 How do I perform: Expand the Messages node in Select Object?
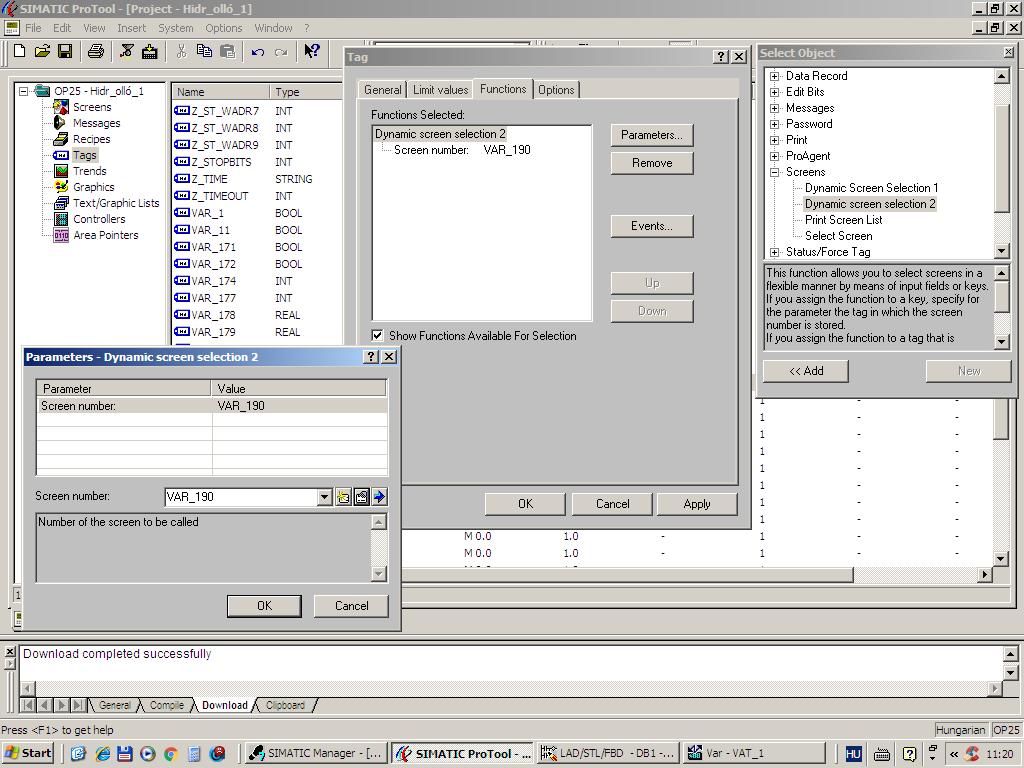tap(775, 108)
